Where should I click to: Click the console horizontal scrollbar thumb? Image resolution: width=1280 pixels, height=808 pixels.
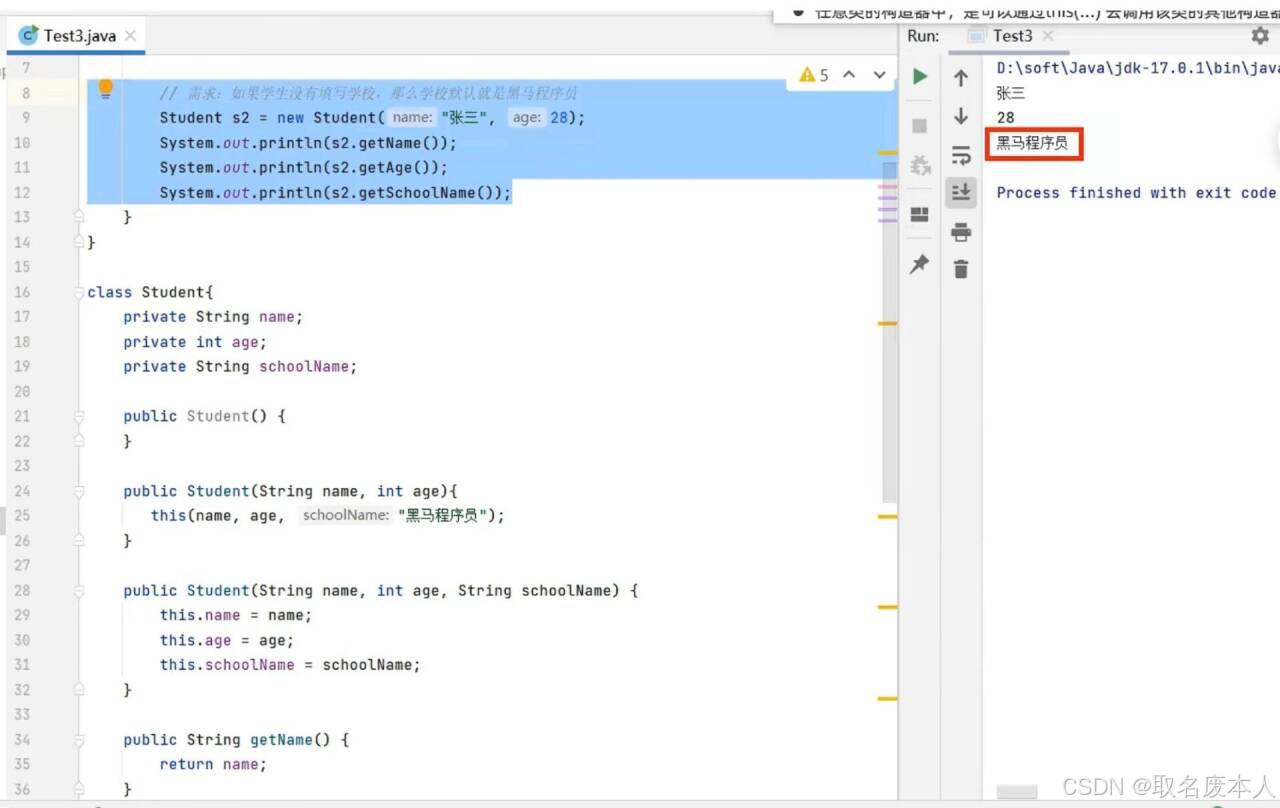[1017, 791]
